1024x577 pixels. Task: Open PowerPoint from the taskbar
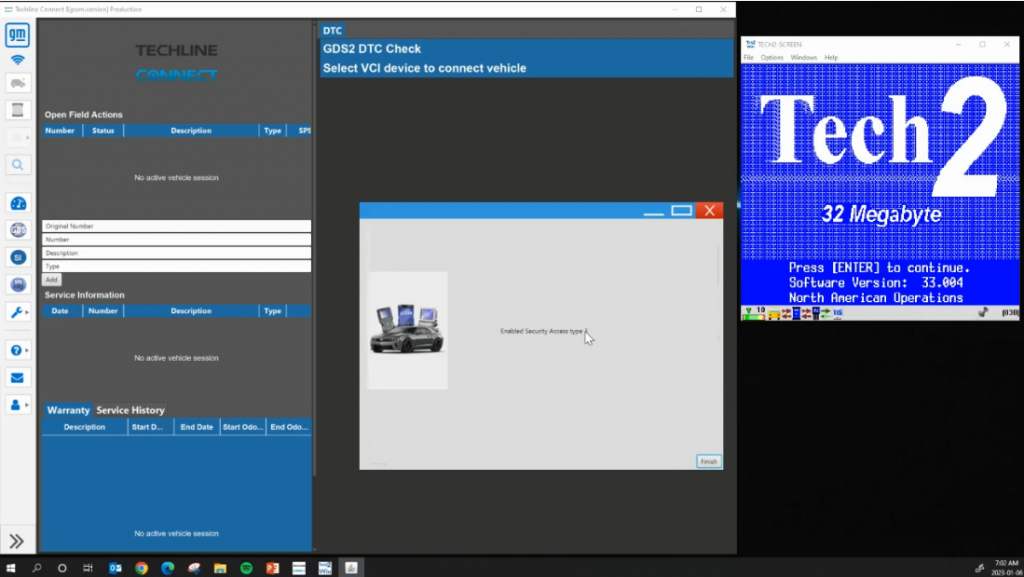[272, 568]
